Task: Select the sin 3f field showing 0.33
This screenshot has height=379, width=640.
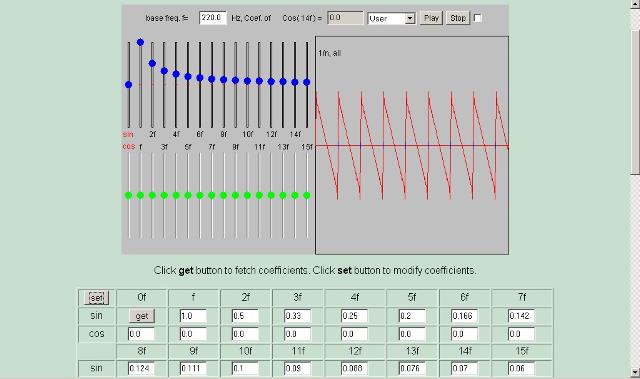Action: tap(298, 316)
